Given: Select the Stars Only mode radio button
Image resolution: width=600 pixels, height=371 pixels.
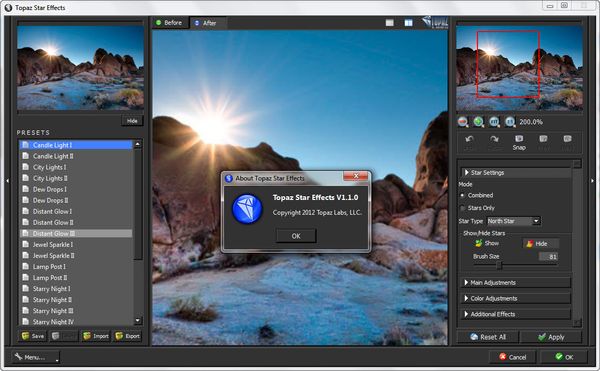Looking at the screenshot, I should (x=462, y=208).
